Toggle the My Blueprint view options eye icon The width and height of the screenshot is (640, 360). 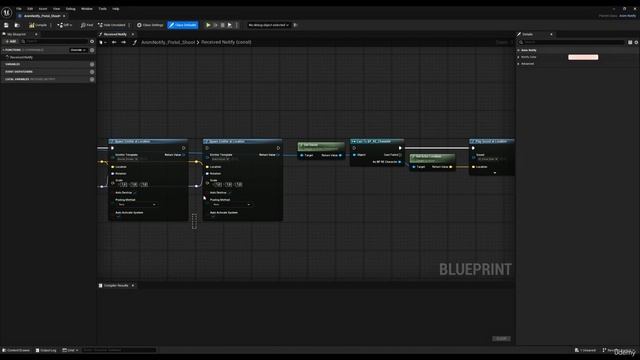coord(92,41)
